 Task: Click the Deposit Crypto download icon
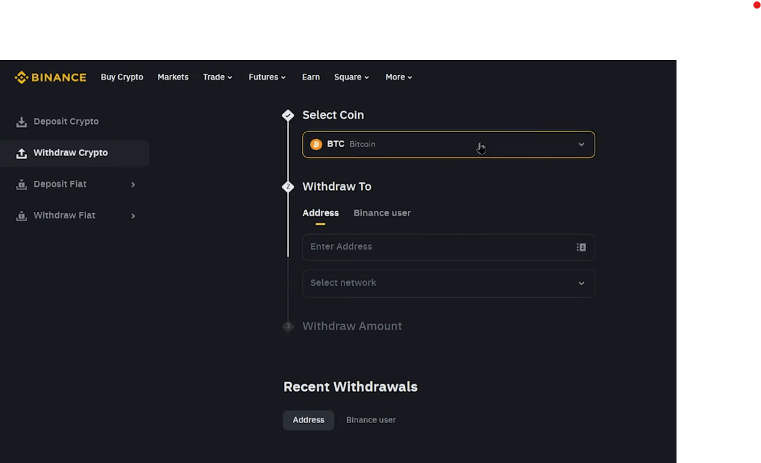(x=21, y=122)
